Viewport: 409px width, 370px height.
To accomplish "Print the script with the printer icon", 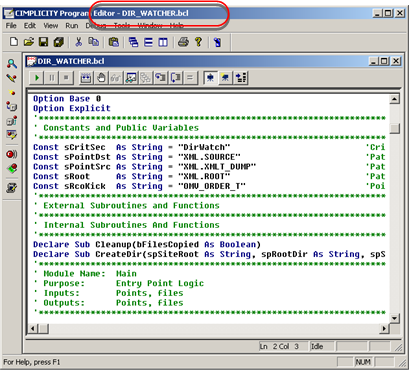I will [183, 42].
